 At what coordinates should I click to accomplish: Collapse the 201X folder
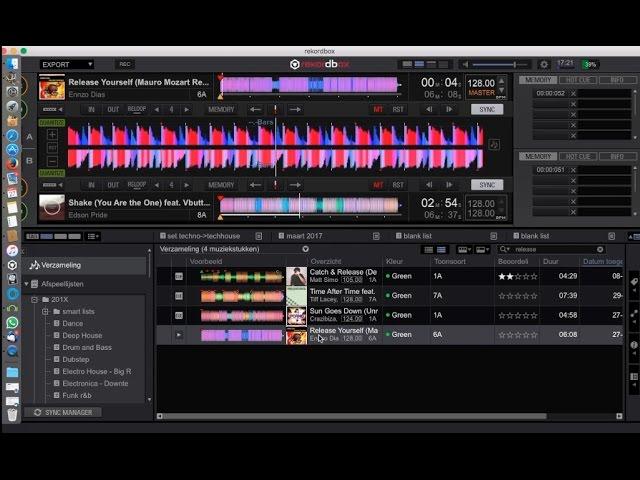(x=34, y=300)
